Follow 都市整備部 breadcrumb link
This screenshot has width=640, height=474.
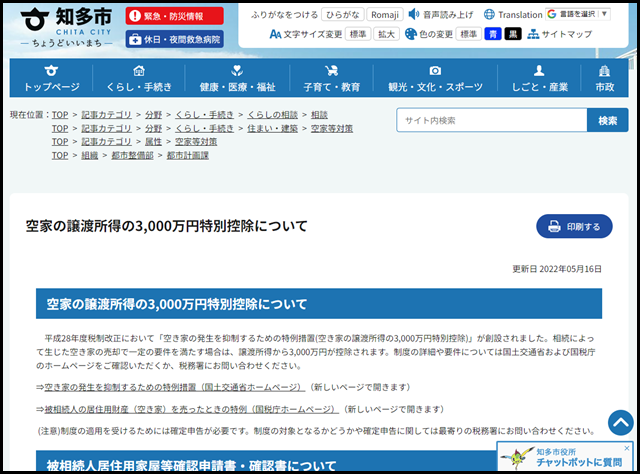[132, 155]
